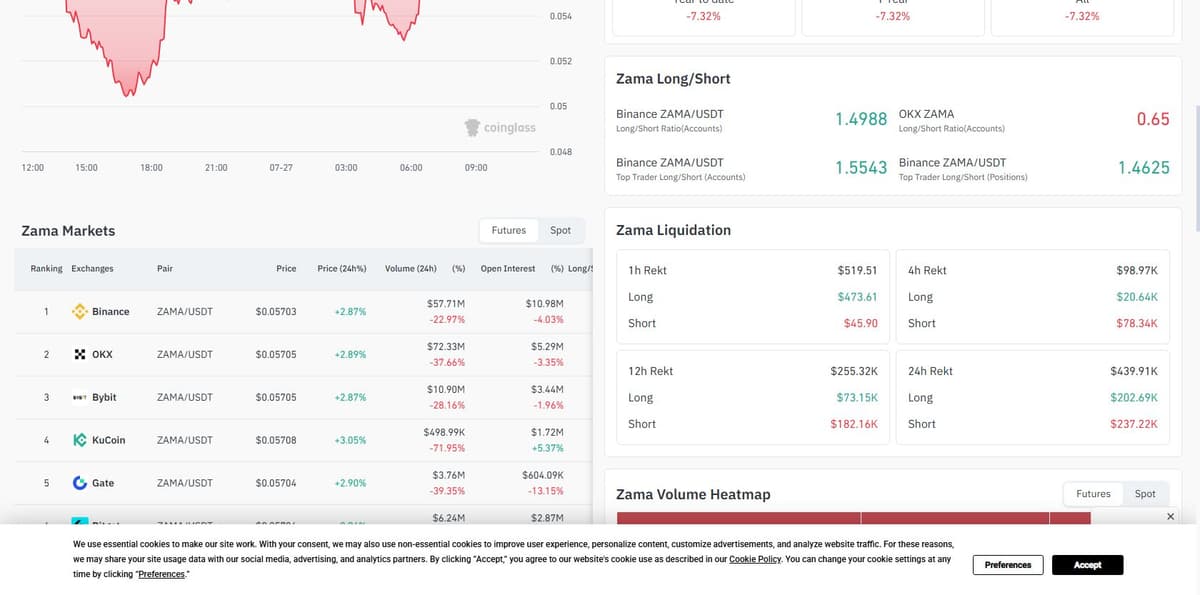Image resolution: width=1200 pixels, height=595 pixels.
Task: Click ZAMA/USDT pair in KuCoin row
Action: click(x=185, y=440)
